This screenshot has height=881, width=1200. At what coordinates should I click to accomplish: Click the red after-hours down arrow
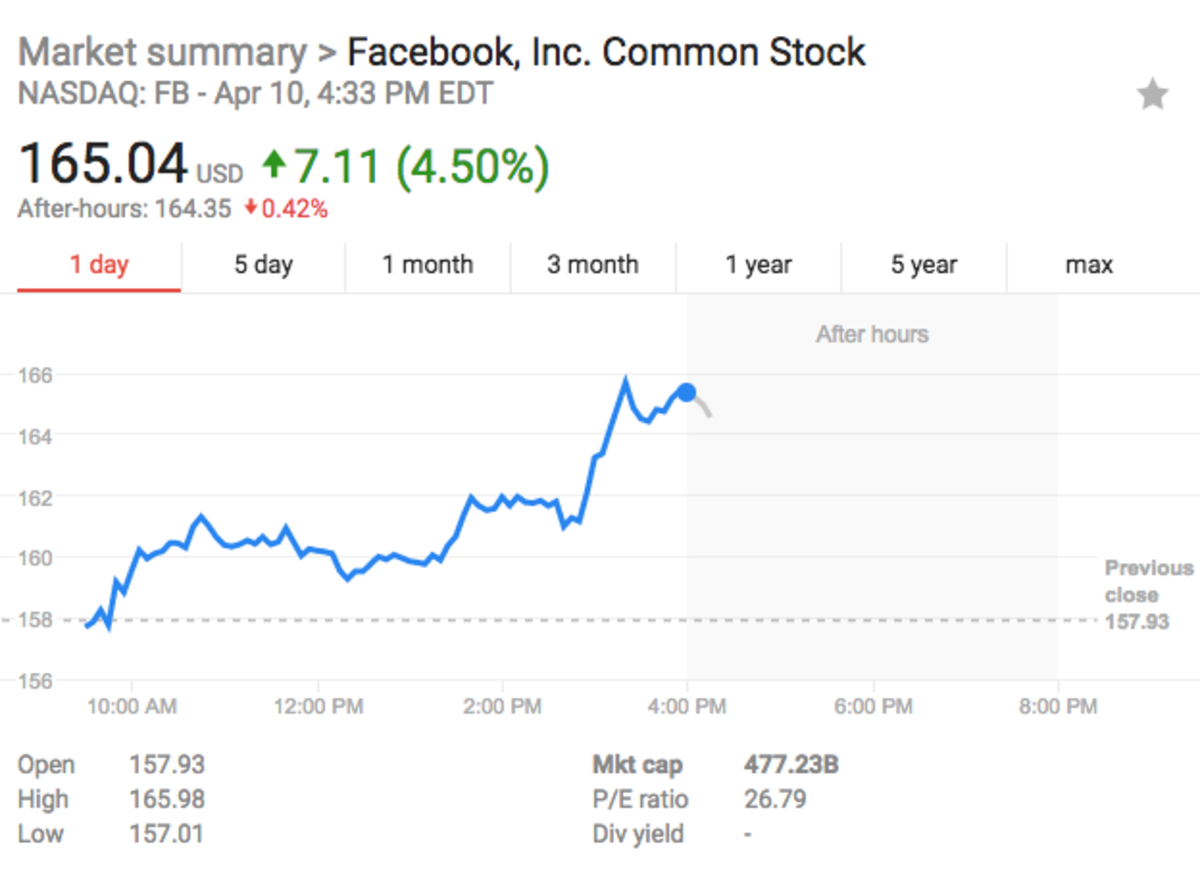click(249, 210)
